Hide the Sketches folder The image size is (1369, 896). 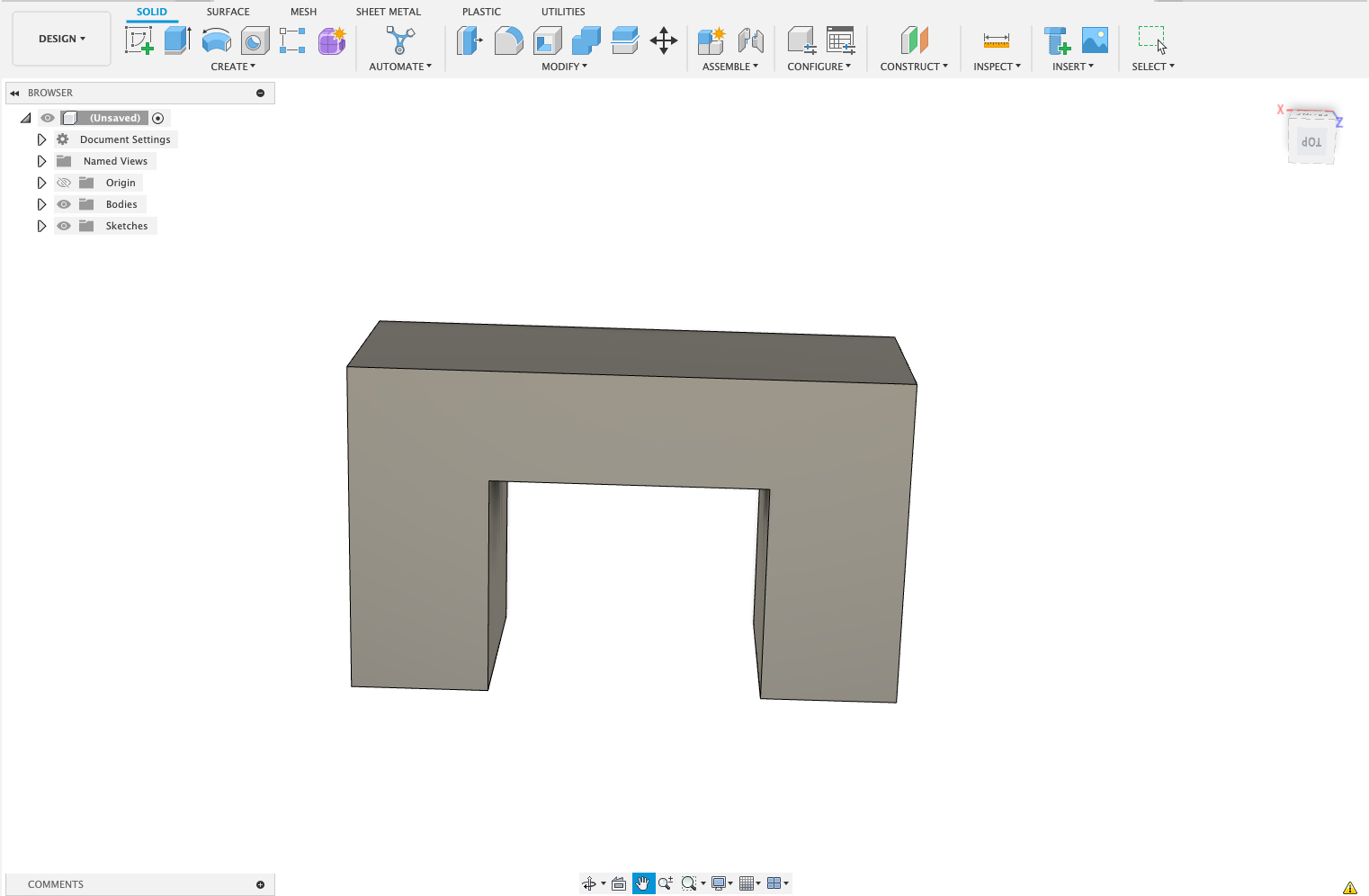point(64,226)
